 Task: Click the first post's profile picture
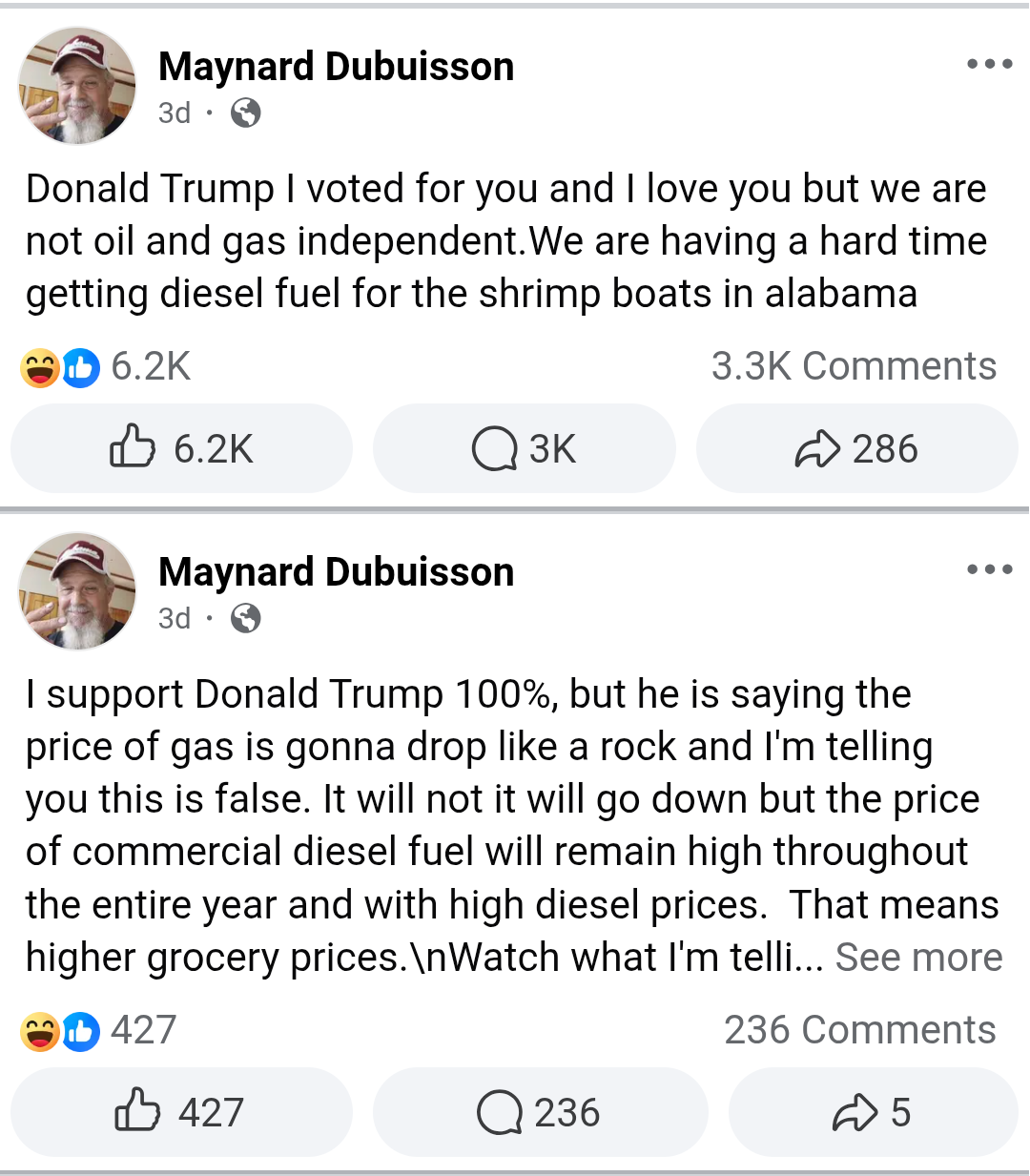pos(77,86)
